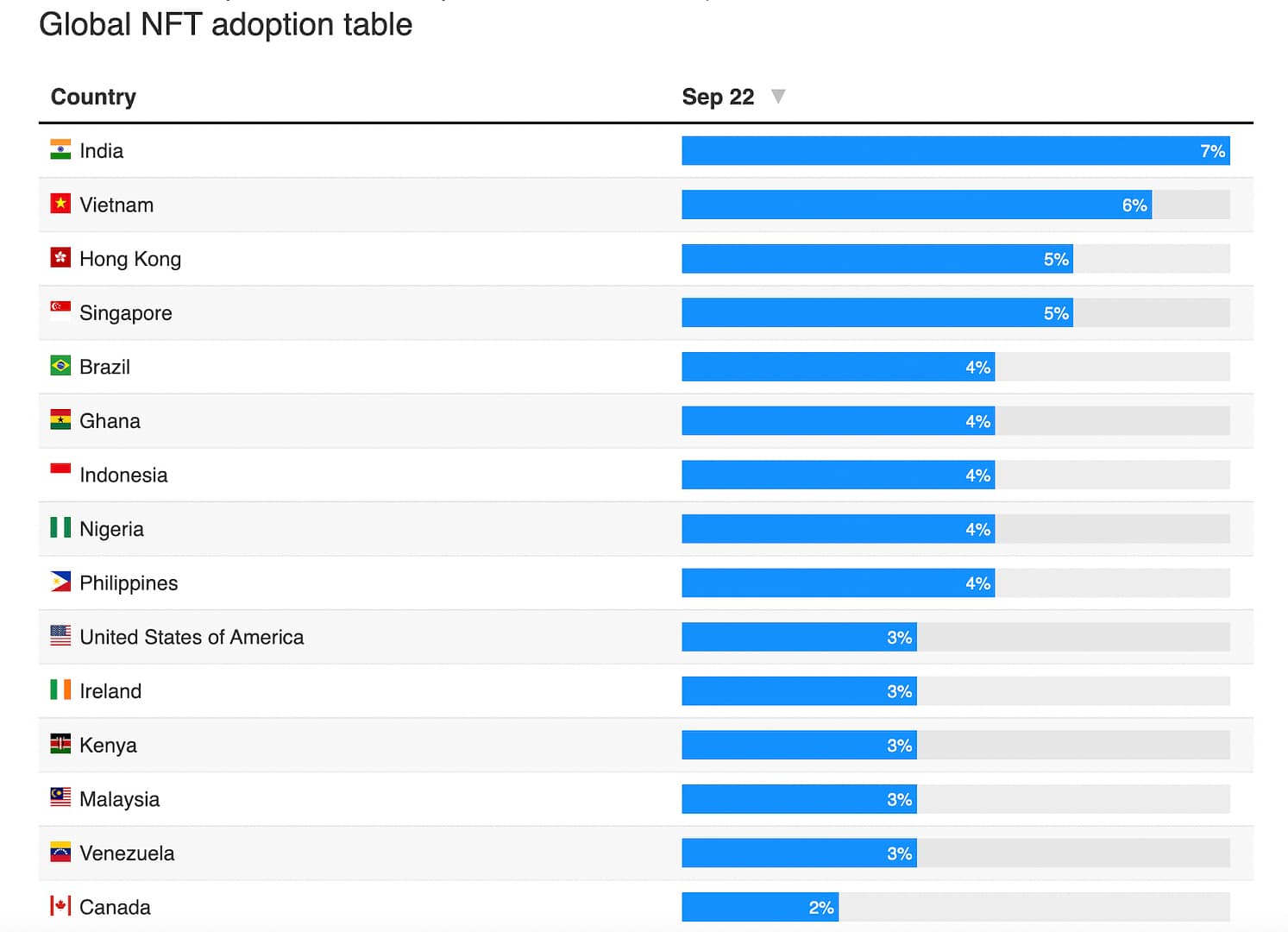Viewport: 1288px width, 932px height.
Task: Click the Vietnam flag icon
Action: pos(60,204)
